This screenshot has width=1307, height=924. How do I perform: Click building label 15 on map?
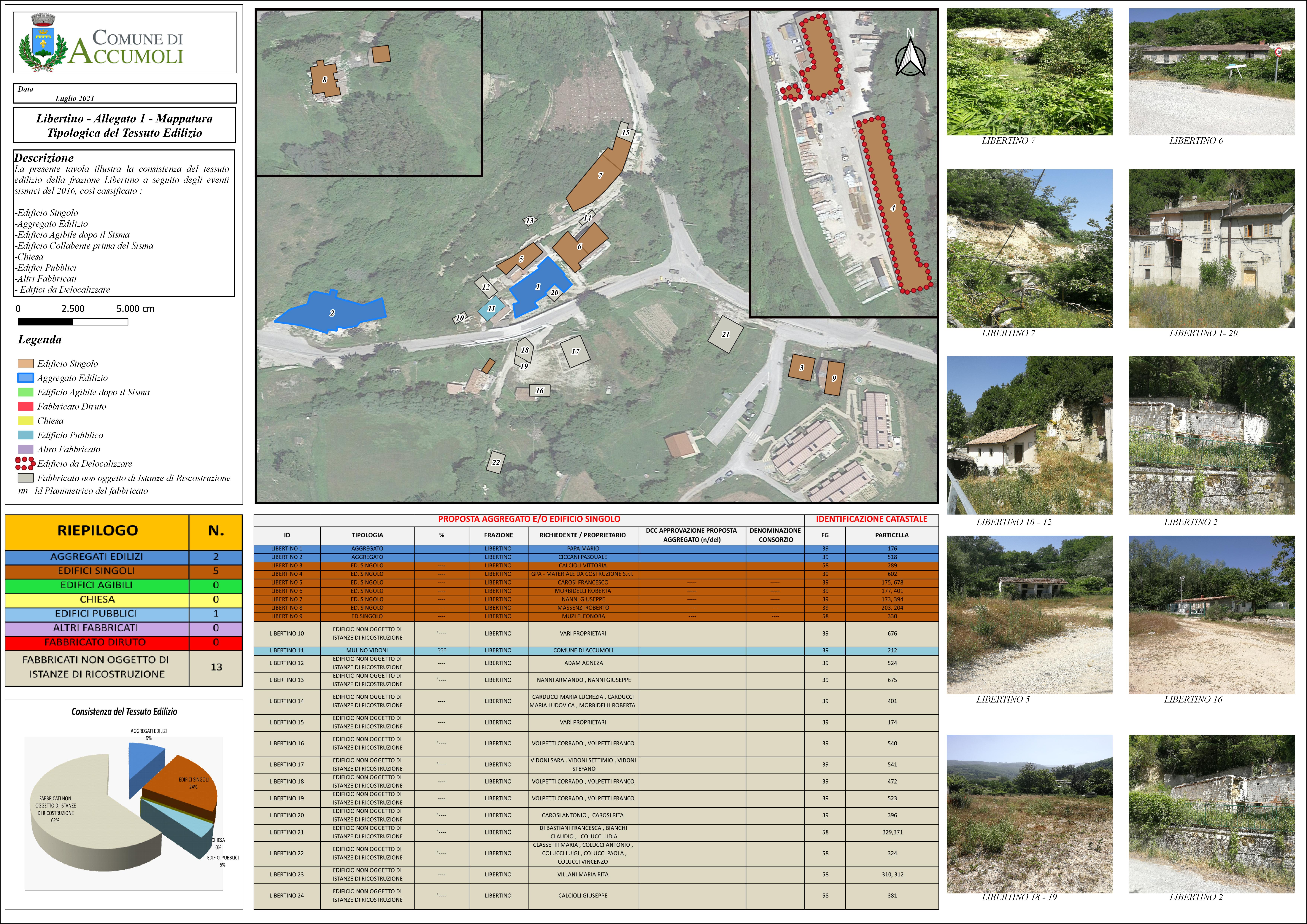626,133
